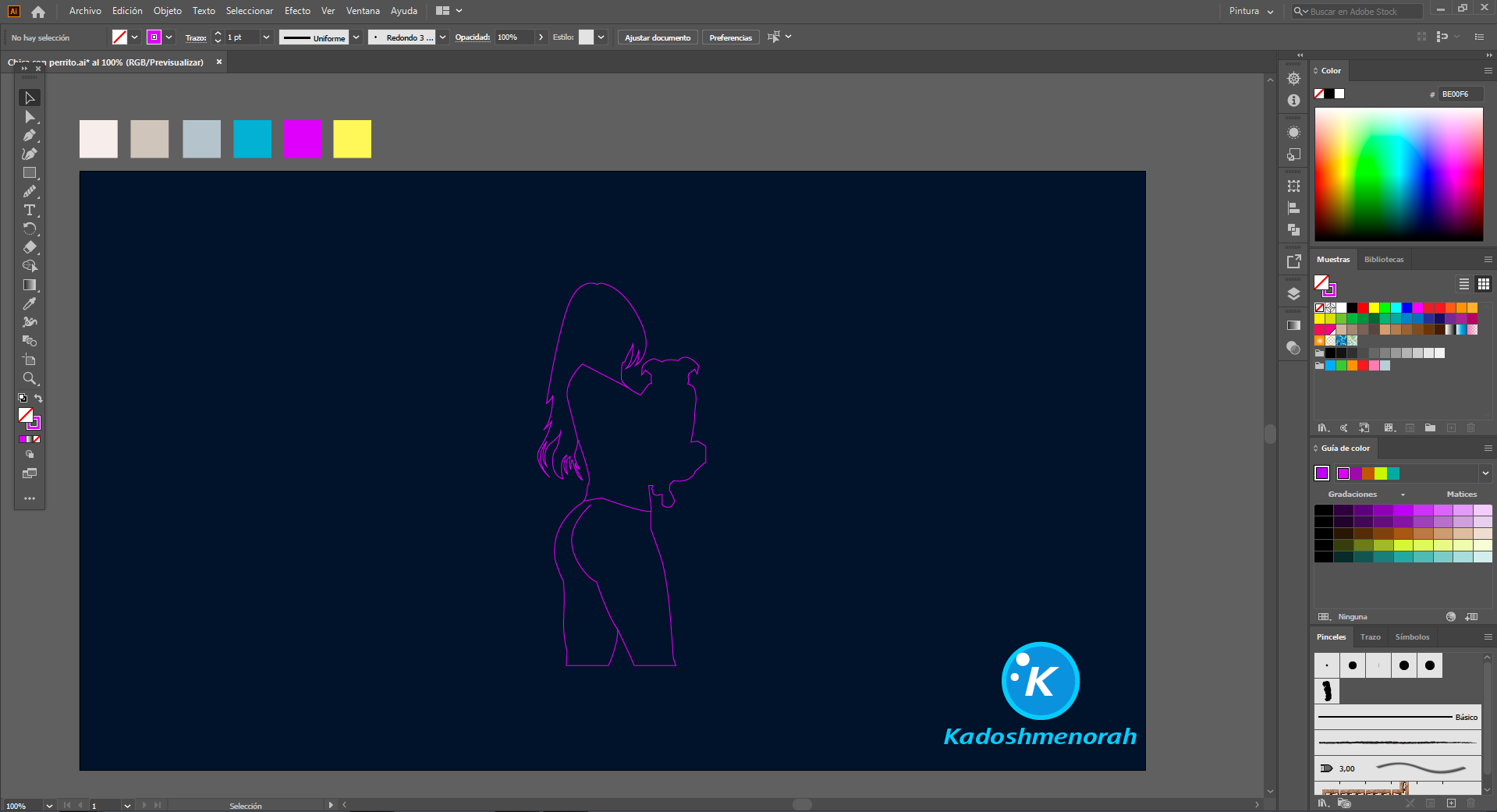Open the Ventana menu
Image resolution: width=1497 pixels, height=812 pixels.
pos(363,11)
